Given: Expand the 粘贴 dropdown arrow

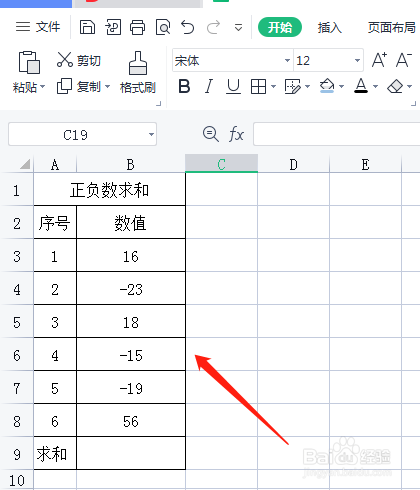Looking at the screenshot, I should click(x=43, y=87).
